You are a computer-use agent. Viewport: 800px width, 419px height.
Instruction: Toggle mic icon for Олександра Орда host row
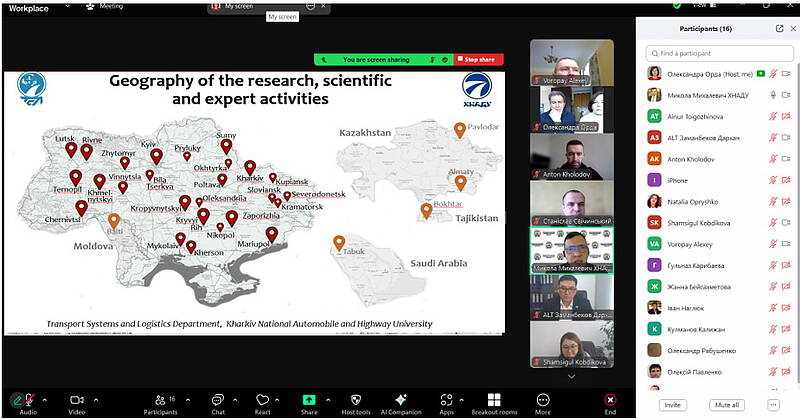click(773, 74)
